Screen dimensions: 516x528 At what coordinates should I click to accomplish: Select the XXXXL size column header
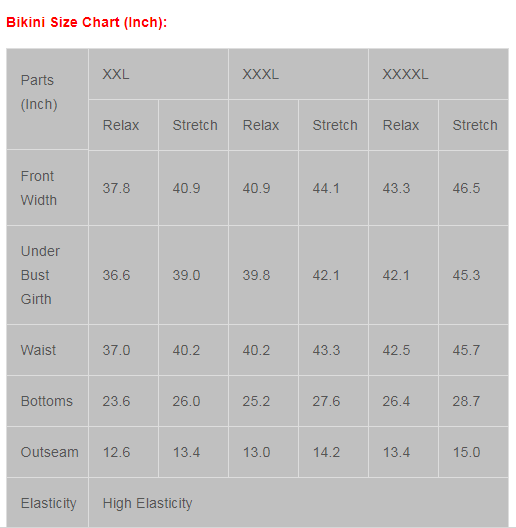439,74
